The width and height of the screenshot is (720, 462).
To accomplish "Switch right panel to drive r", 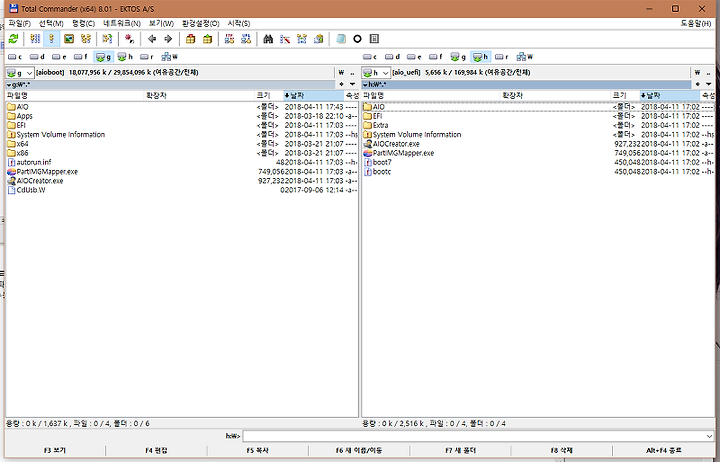I will tap(502, 57).
